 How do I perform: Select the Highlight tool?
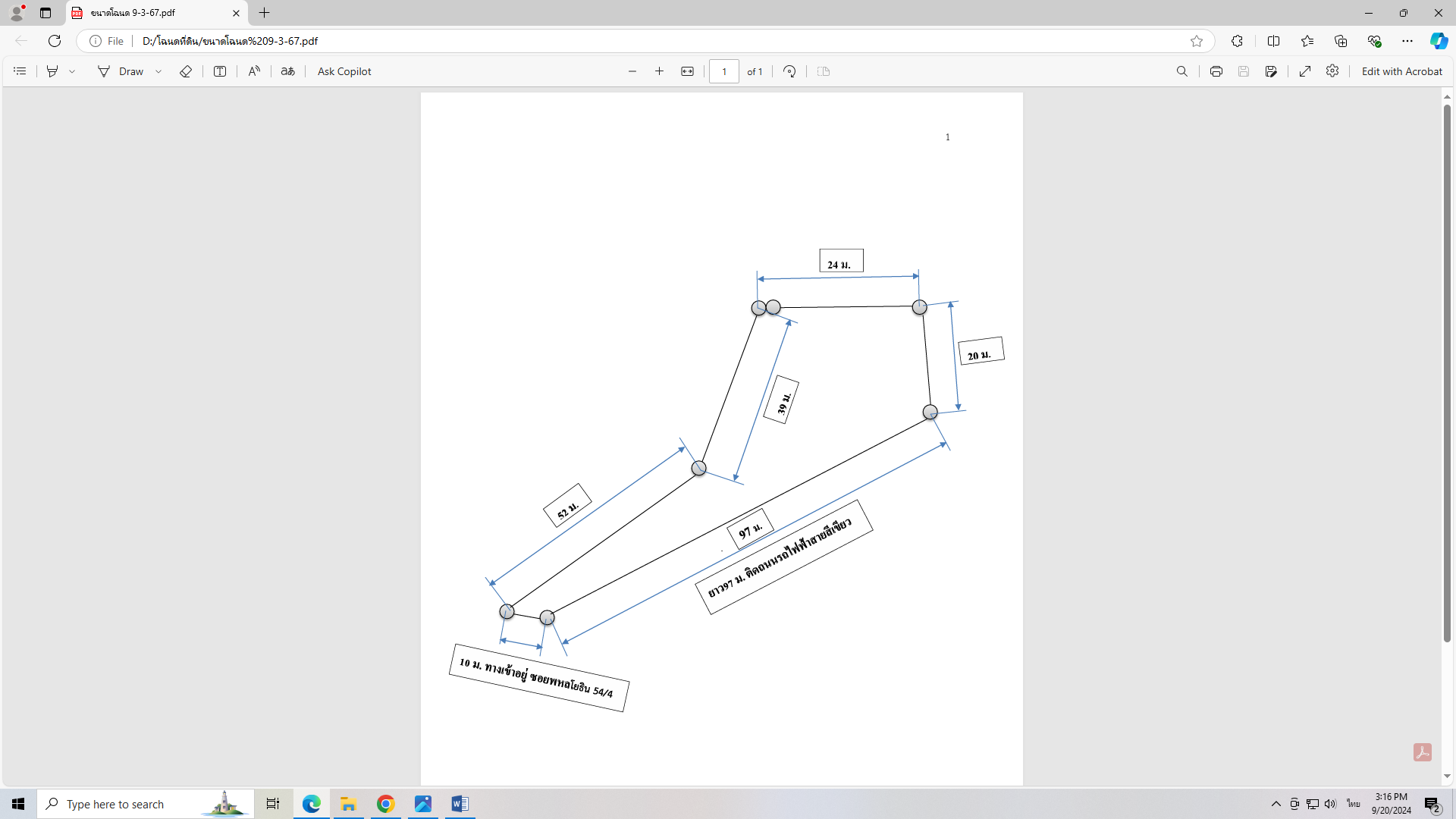tap(52, 71)
